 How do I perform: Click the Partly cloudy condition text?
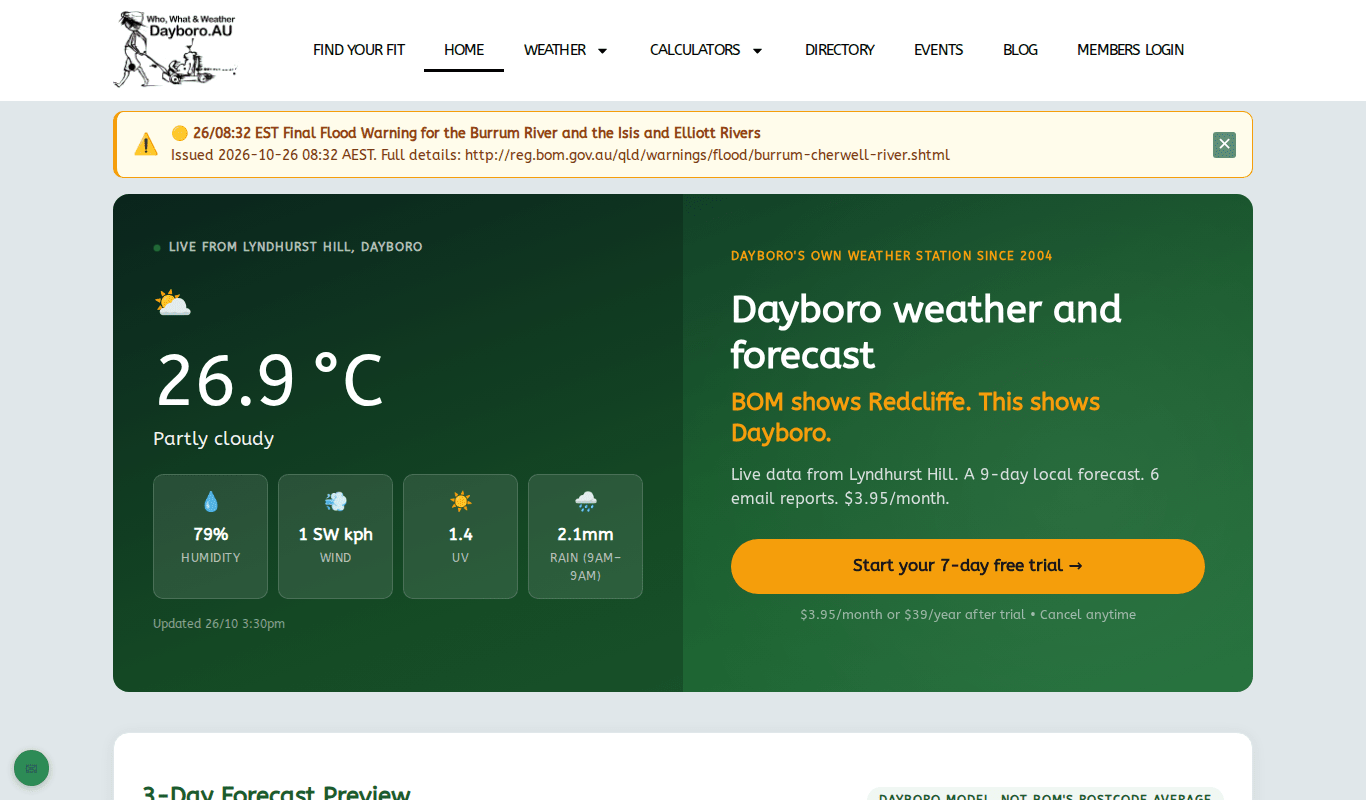point(213,439)
